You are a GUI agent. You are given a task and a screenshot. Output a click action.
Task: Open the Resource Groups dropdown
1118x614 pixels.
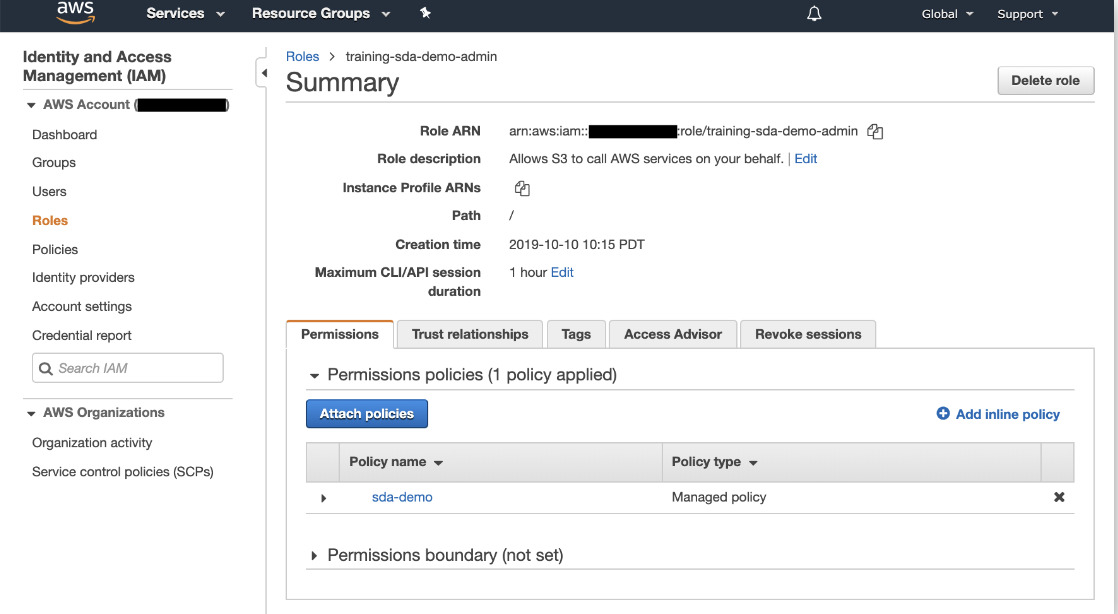(321, 14)
